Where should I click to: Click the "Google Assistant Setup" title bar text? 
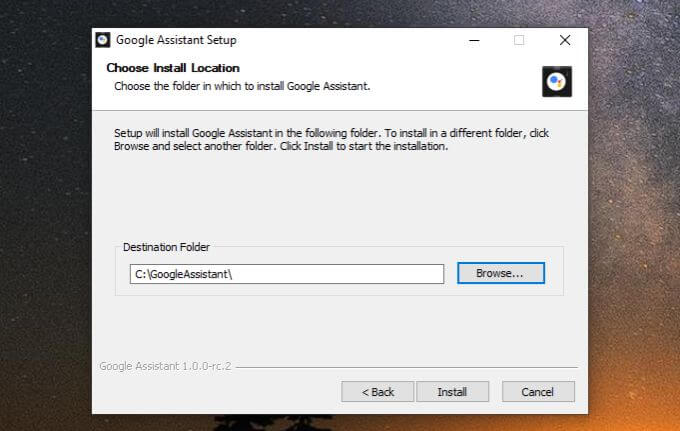click(x=176, y=41)
